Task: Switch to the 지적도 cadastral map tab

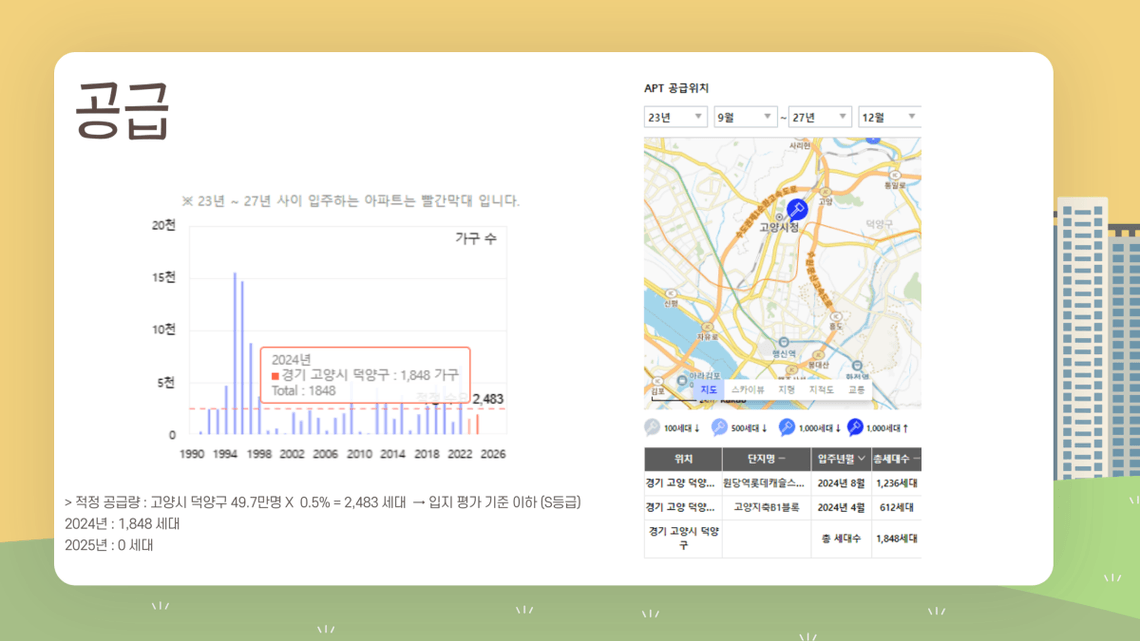Action: (x=822, y=390)
